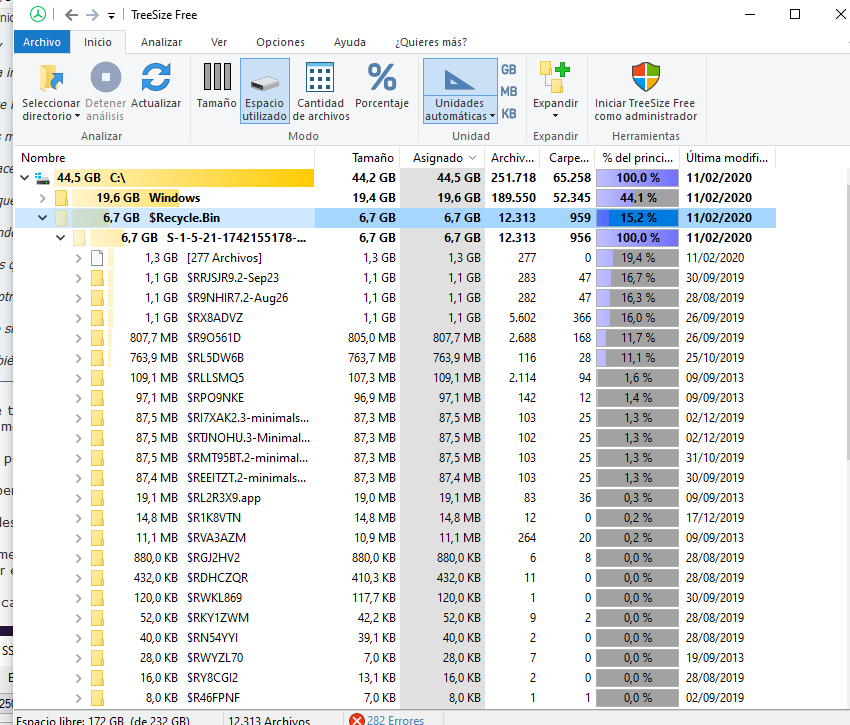Open the 282 Errores link
Screen dimensions: 850x725
tap(395, 720)
